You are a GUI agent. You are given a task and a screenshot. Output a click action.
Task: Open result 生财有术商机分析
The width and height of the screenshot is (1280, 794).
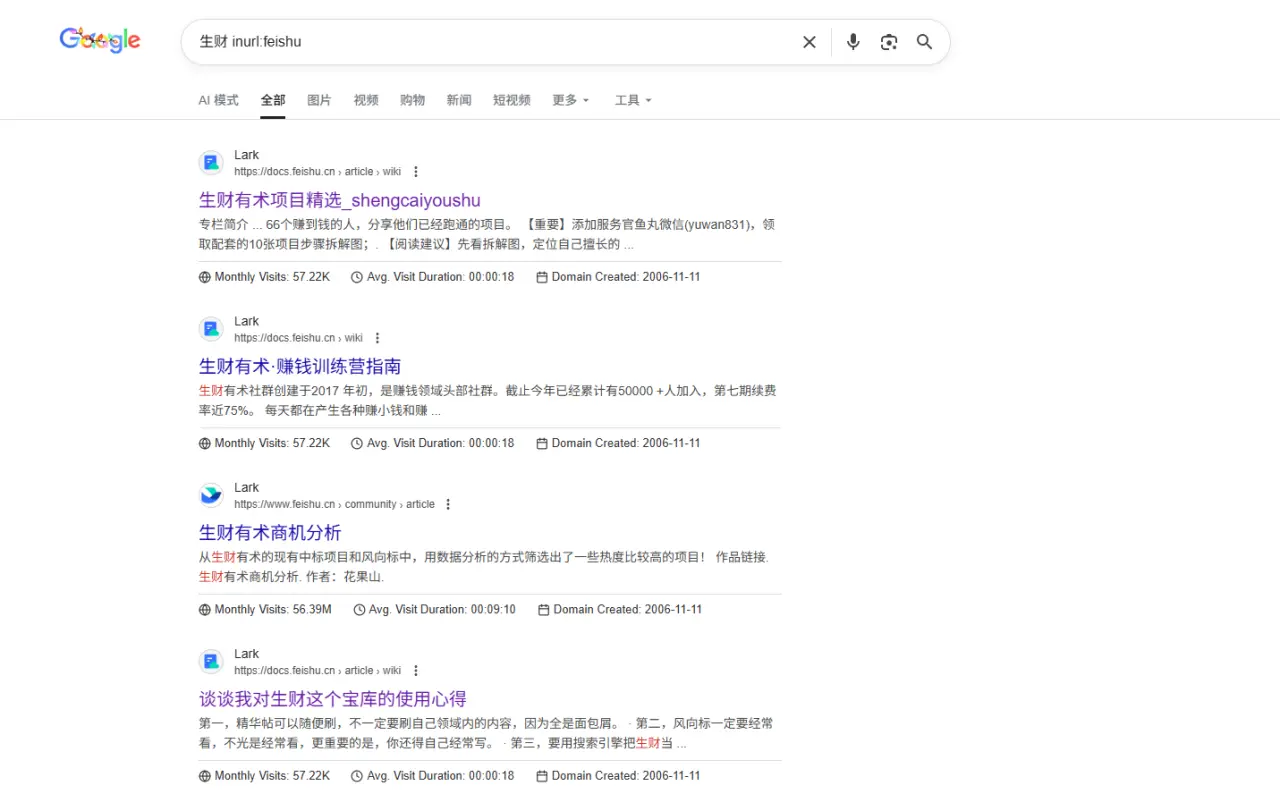pos(270,532)
